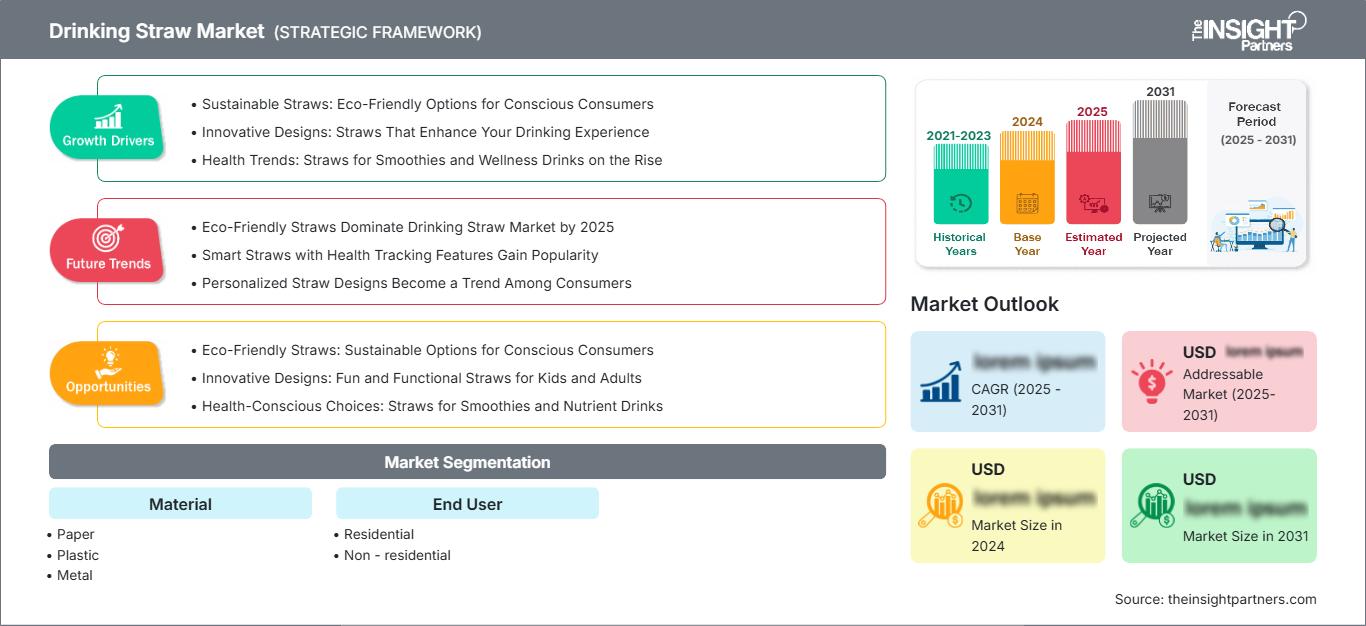The width and height of the screenshot is (1366, 626).
Task: Select the End User segmentation header
Action: click(x=467, y=504)
